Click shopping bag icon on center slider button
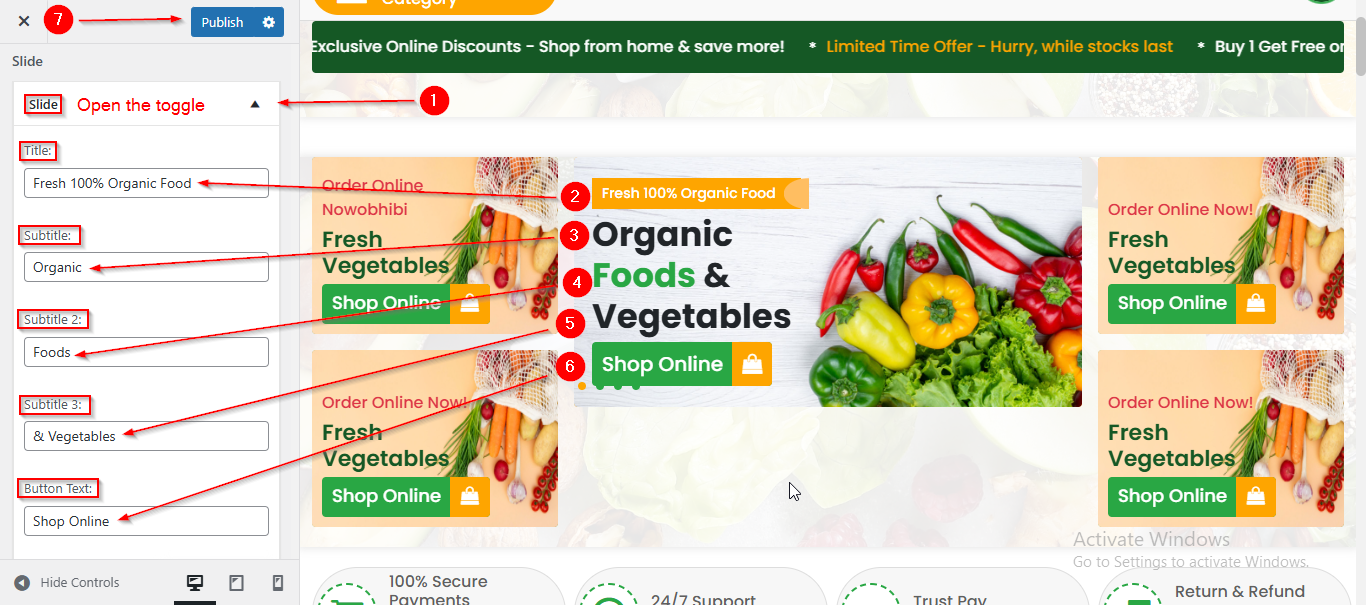Screen dimensions: 1366x605 (752, 364)
